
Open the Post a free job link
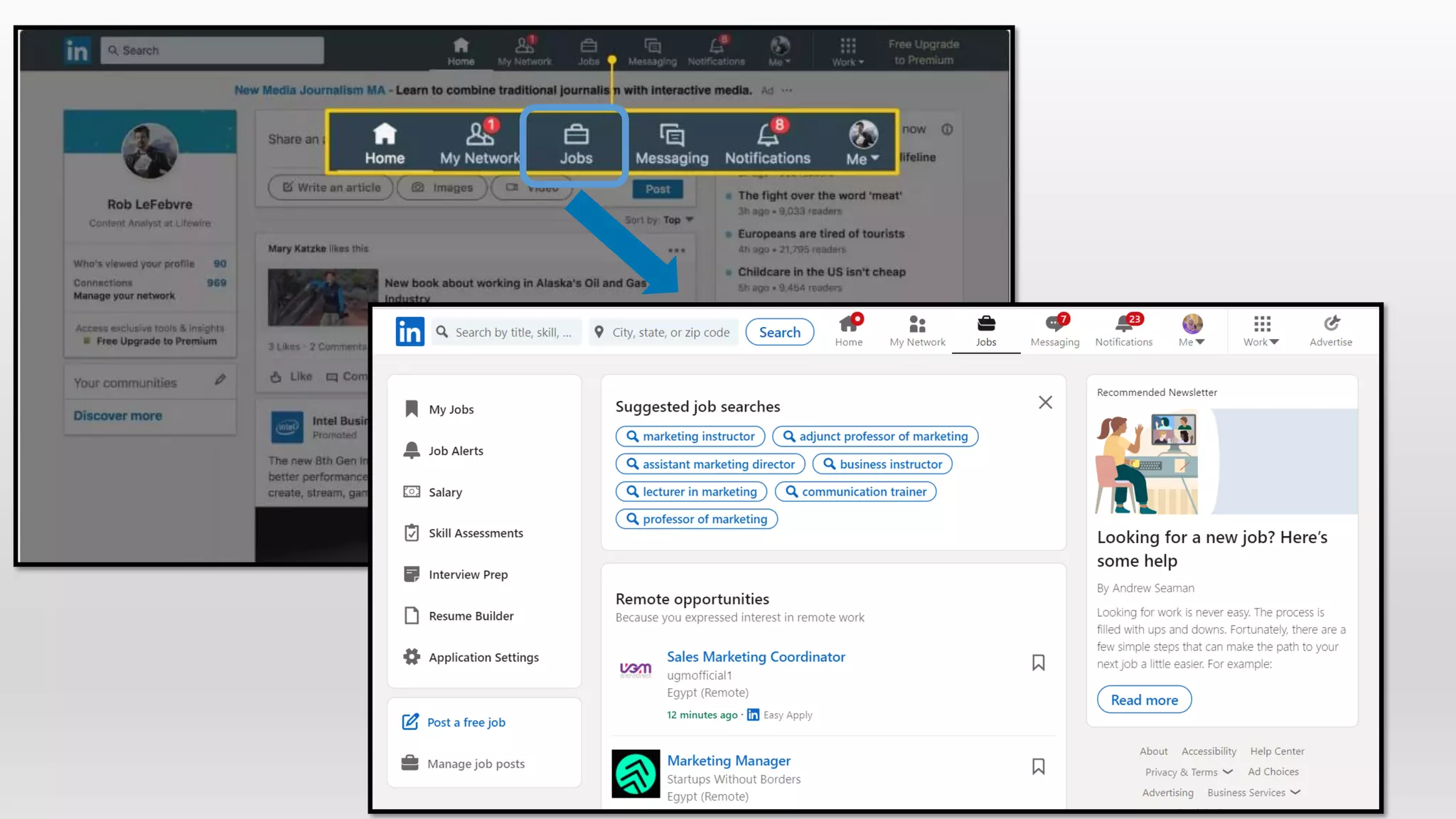[466, 722]
